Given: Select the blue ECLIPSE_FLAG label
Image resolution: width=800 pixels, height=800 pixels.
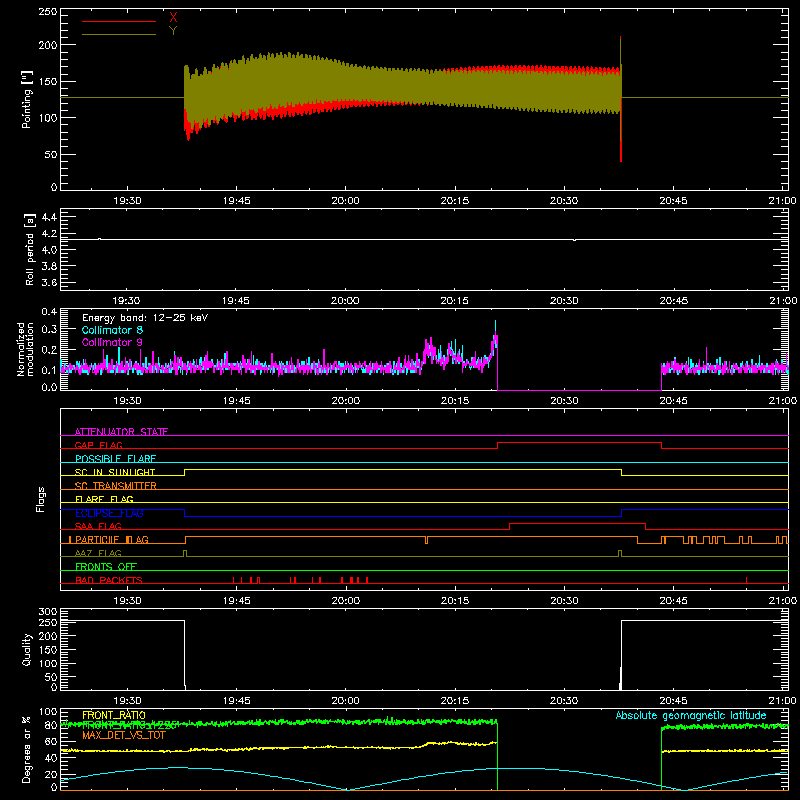Looking at the screenshot, I should pyautogui.click(x=109, y=513).
